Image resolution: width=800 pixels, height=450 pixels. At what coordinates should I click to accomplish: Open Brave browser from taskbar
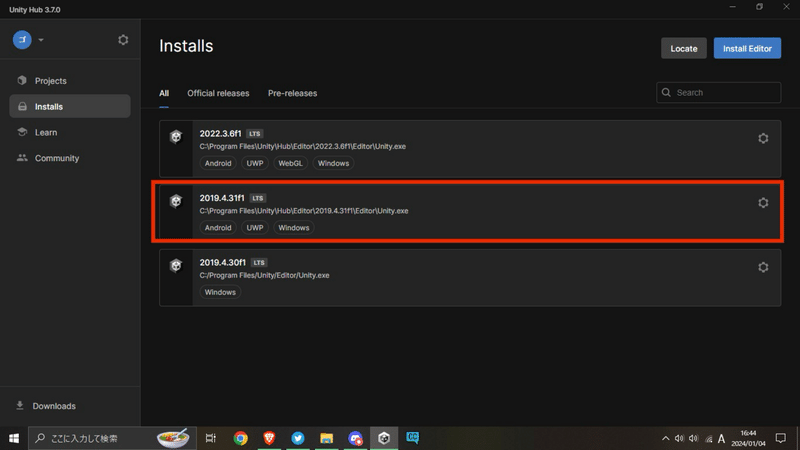click(x=269, y=438)
